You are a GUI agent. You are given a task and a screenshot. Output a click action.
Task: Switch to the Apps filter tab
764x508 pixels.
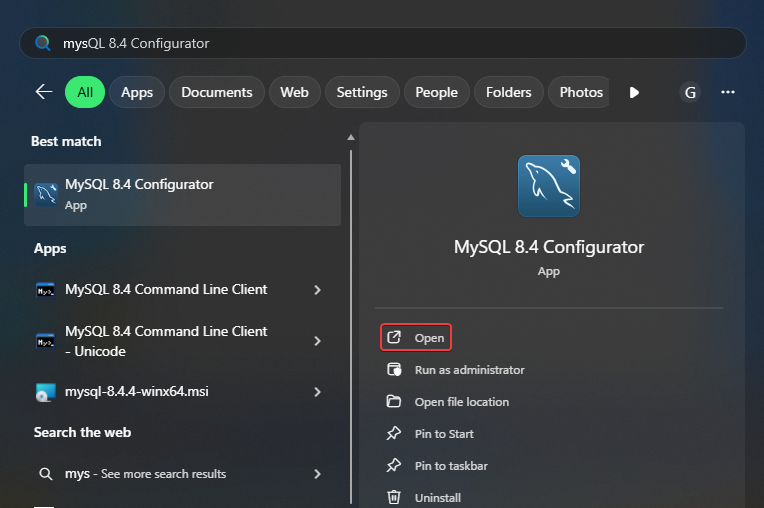137,92
